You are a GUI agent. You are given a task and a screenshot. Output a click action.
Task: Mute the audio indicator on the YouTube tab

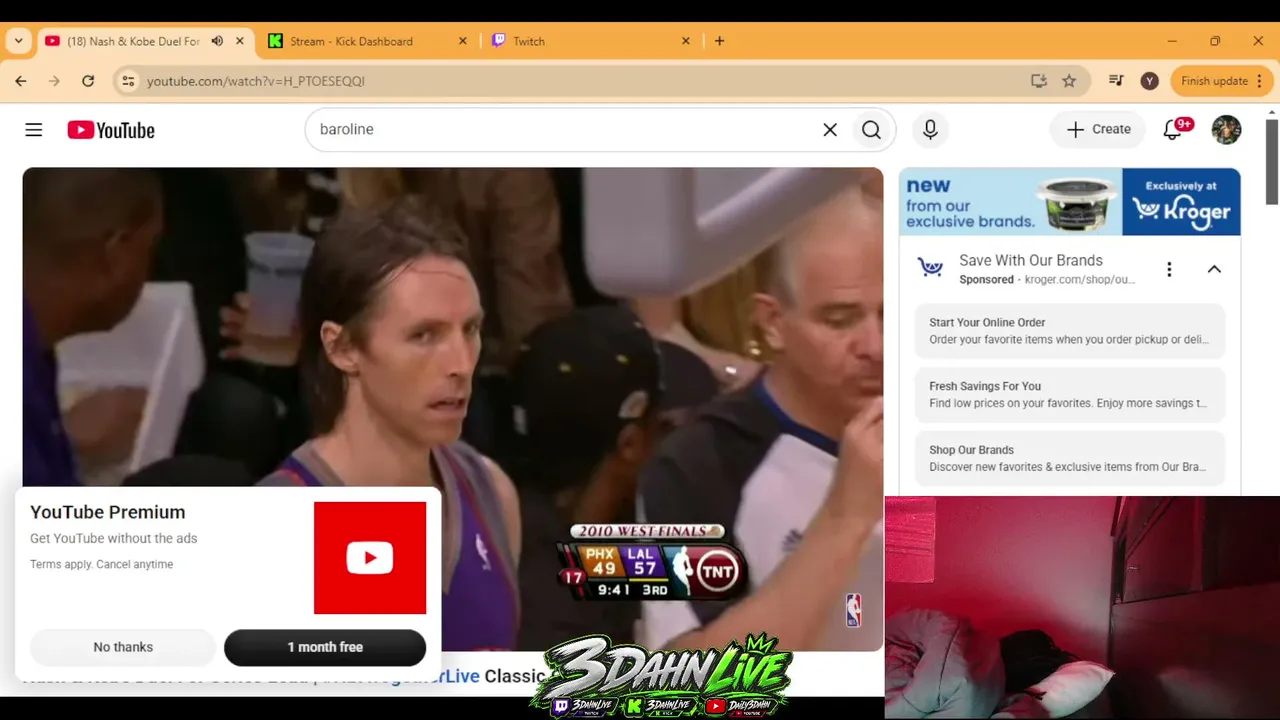pos(217,41)
